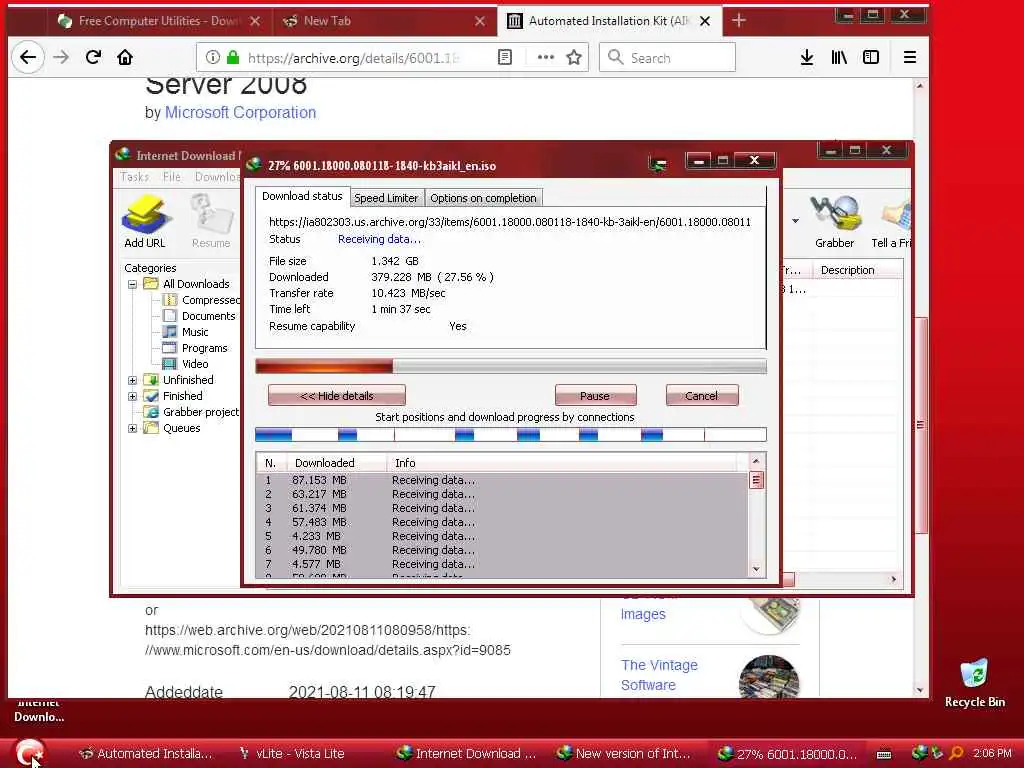Click the Firefox forward arrow button
The image size is (1024, 768).
[61, 57]
